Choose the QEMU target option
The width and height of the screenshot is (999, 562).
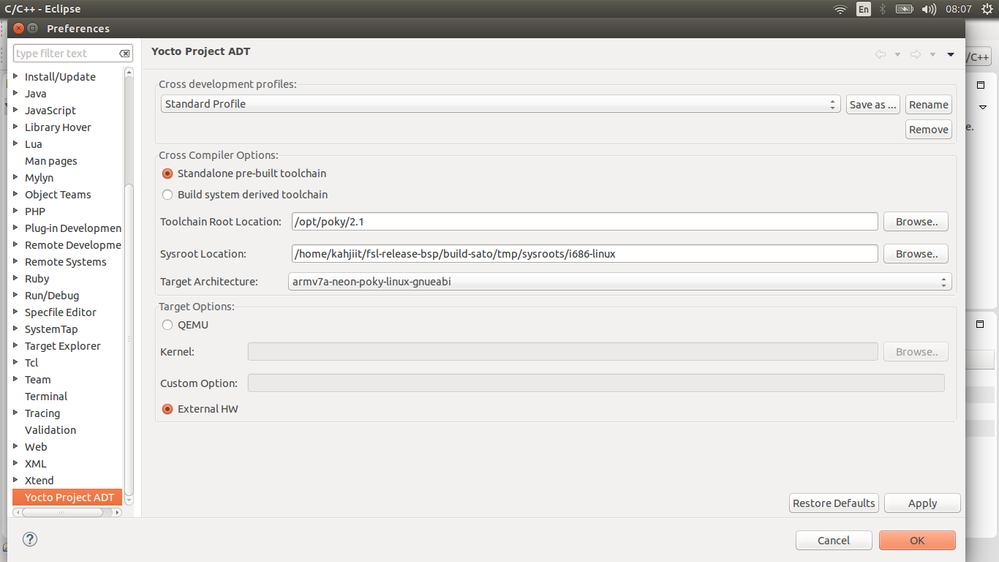[168, 324]
